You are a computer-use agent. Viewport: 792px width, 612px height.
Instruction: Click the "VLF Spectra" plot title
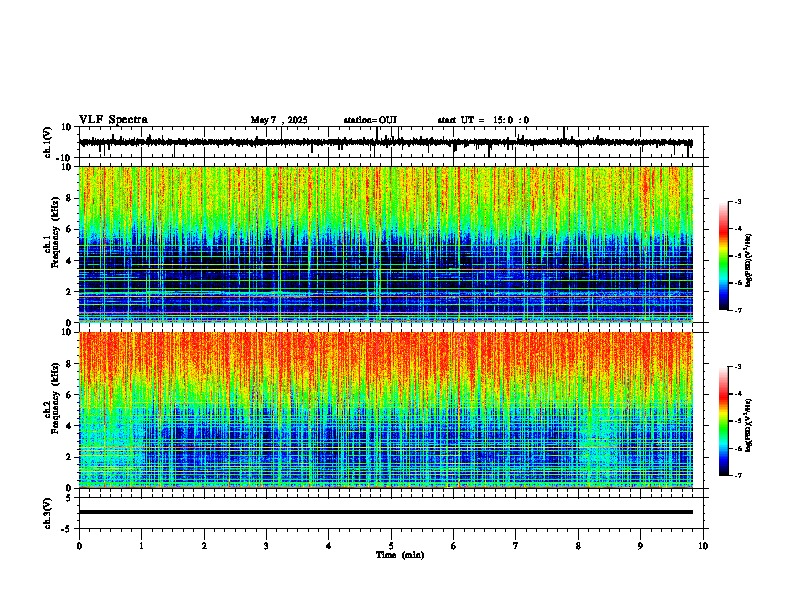113,120
